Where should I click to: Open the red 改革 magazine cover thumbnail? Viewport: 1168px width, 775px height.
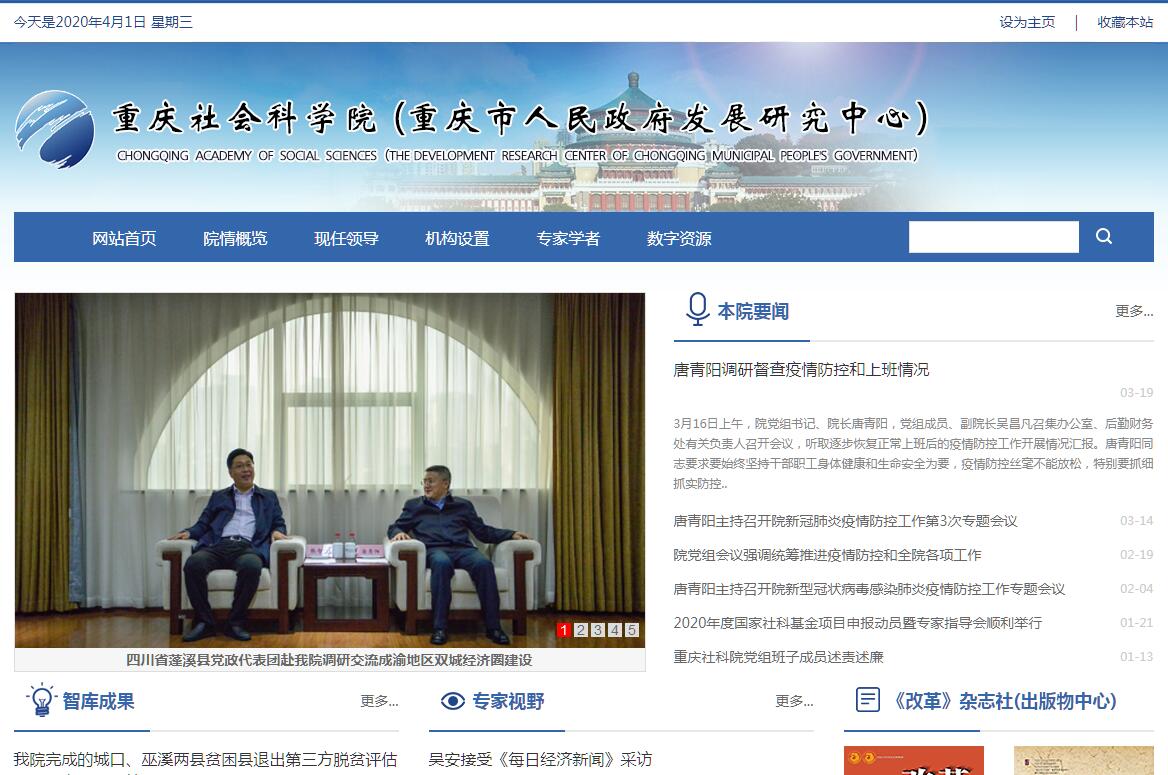point(913,760)
